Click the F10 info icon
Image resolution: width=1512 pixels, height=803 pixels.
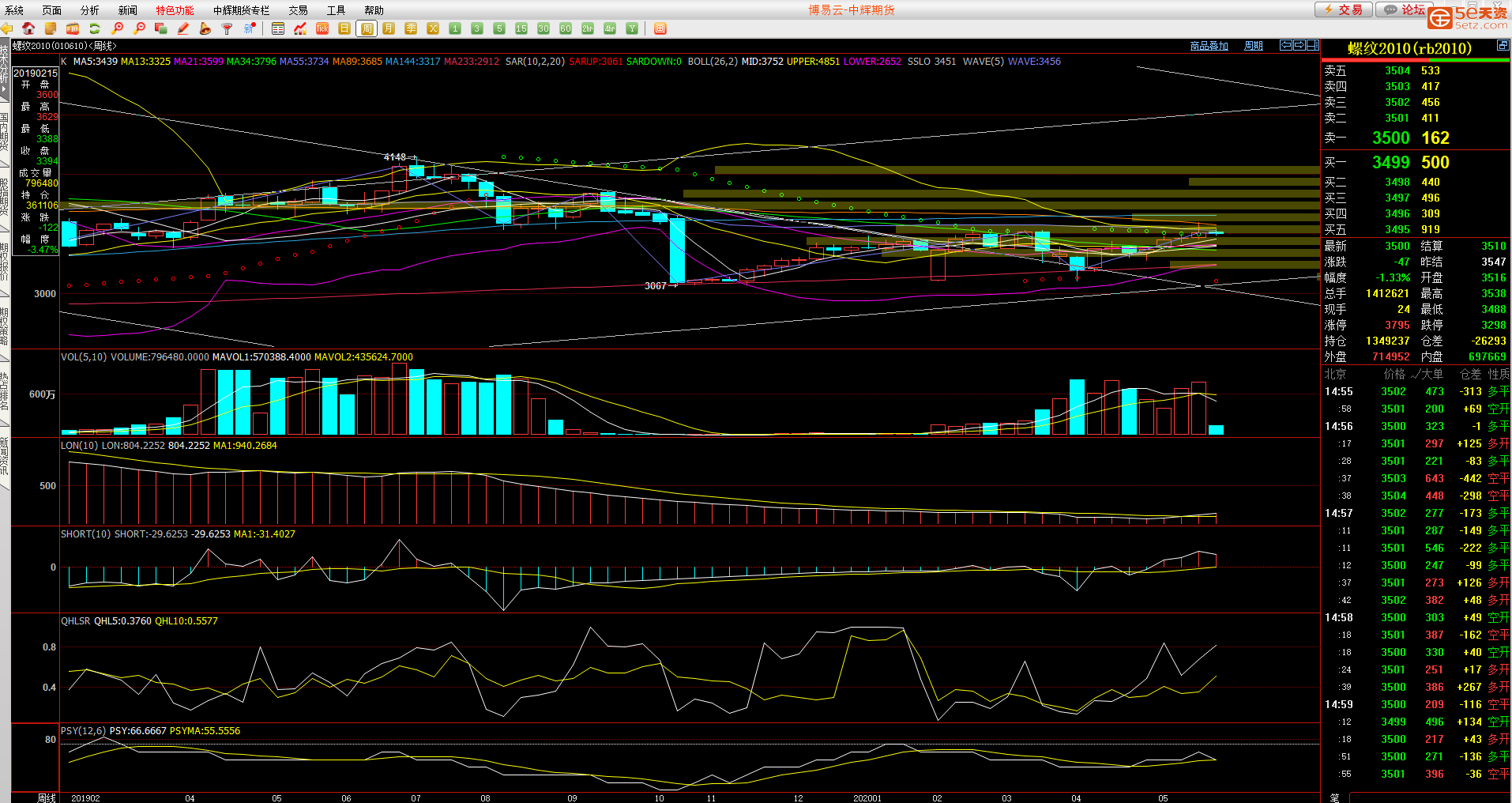(73, 28)
